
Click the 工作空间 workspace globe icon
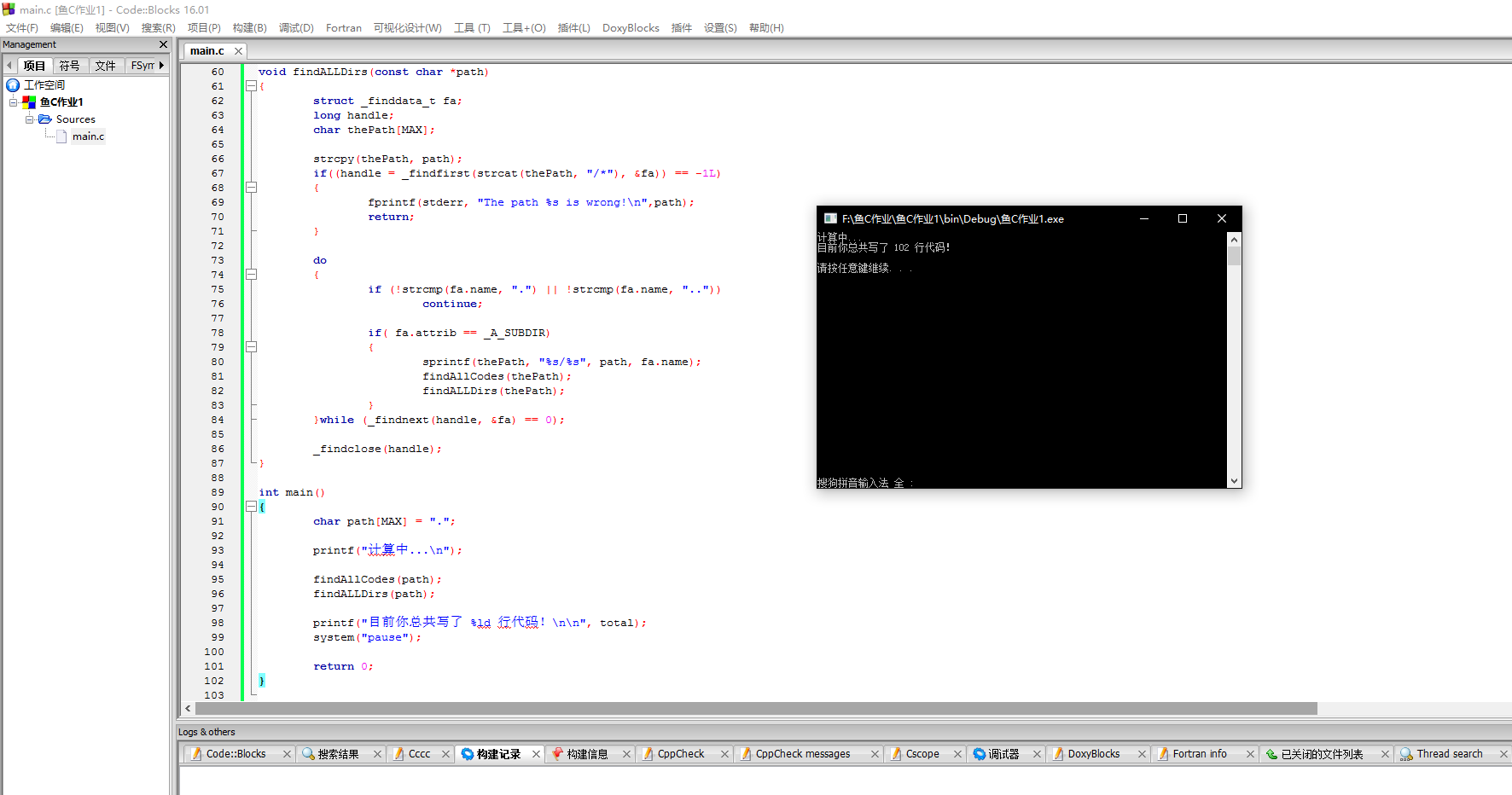pos(13,85)
